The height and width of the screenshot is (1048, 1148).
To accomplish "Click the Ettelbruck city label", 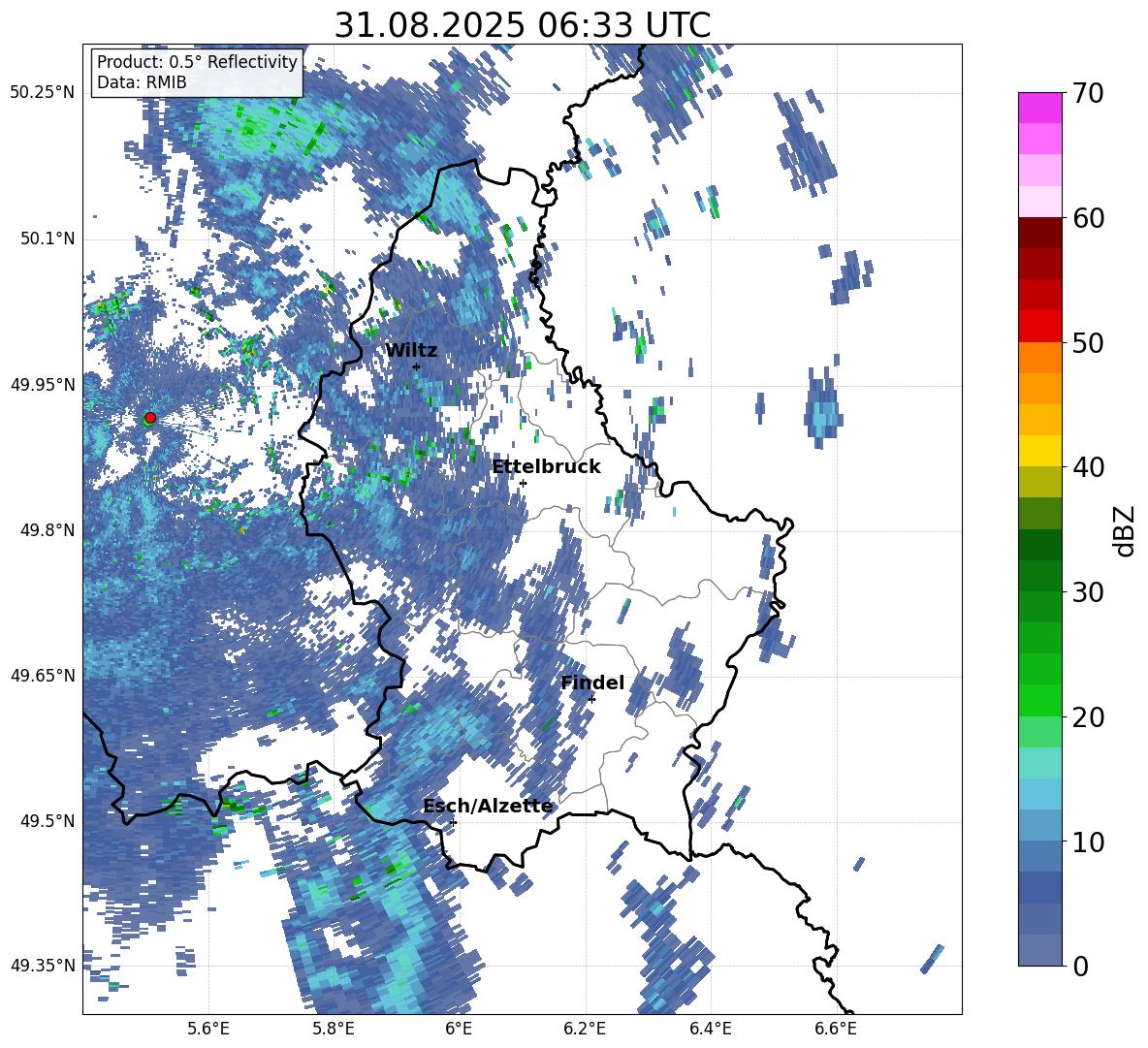I will click(x=546, y=467).
